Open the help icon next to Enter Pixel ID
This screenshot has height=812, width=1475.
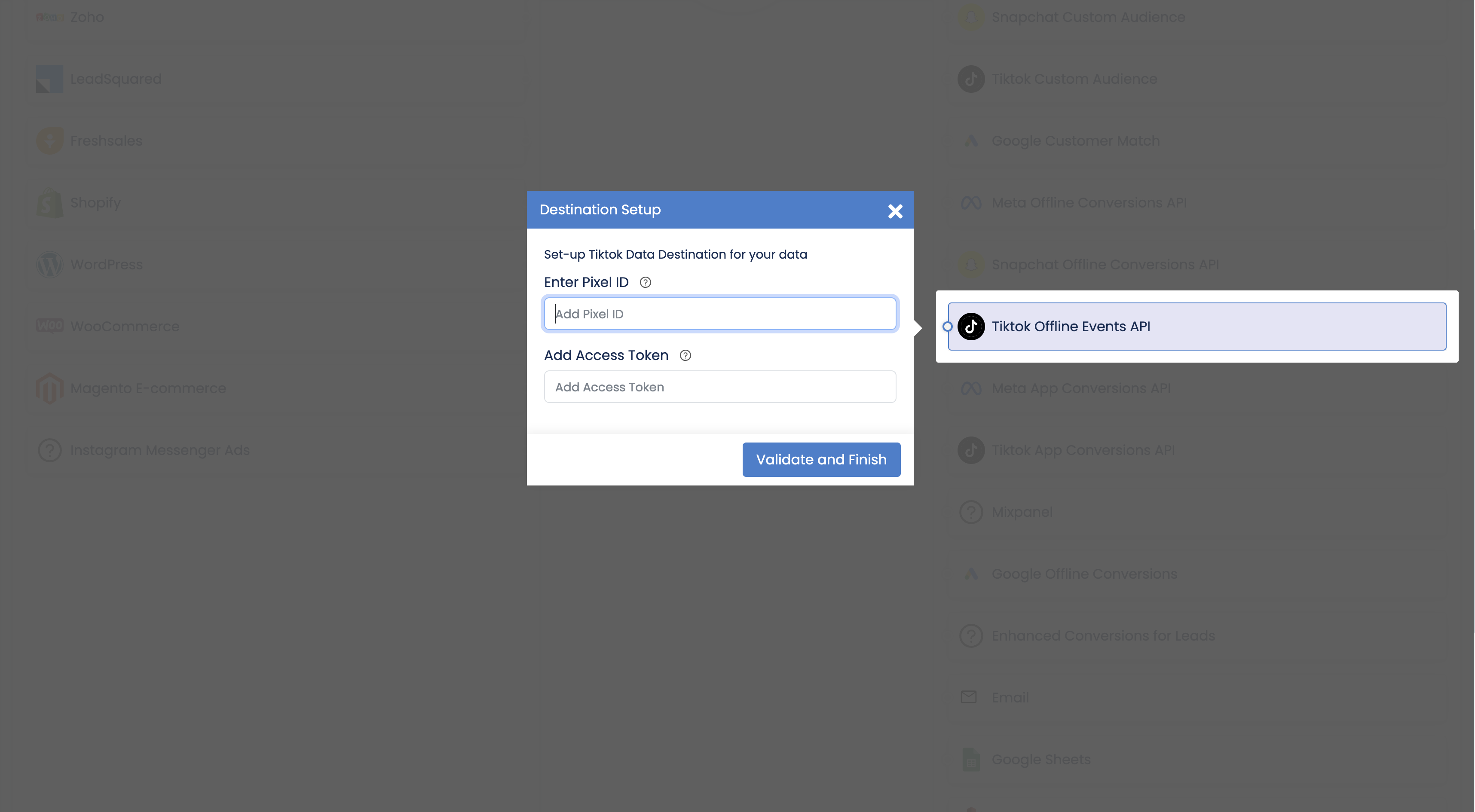click(x=646, y=282)
